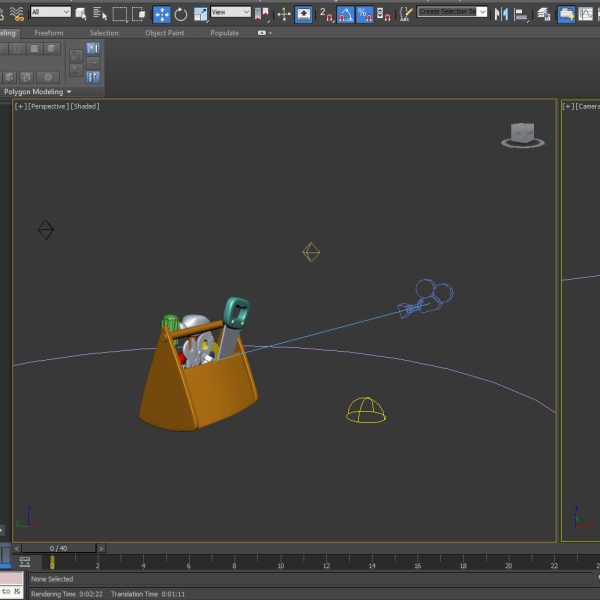This screenshot has width=600, height=600.
Task: Toggle the 2D Snaps button
Action: (x=326, y=15)
